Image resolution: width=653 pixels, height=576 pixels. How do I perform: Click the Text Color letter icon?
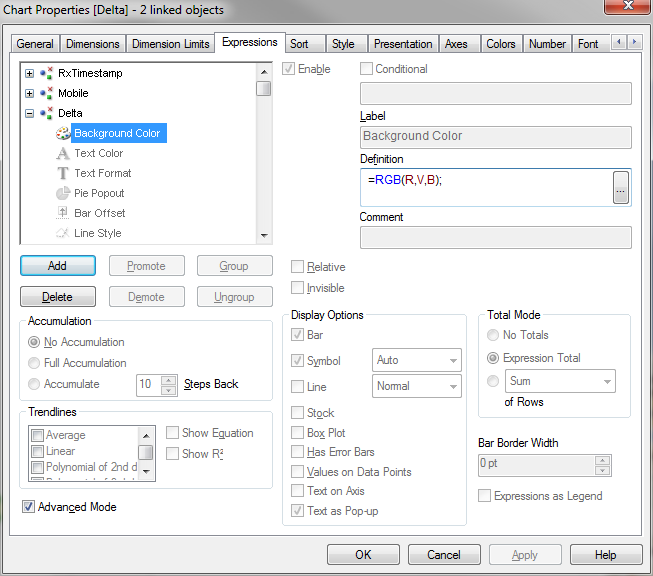63,153
